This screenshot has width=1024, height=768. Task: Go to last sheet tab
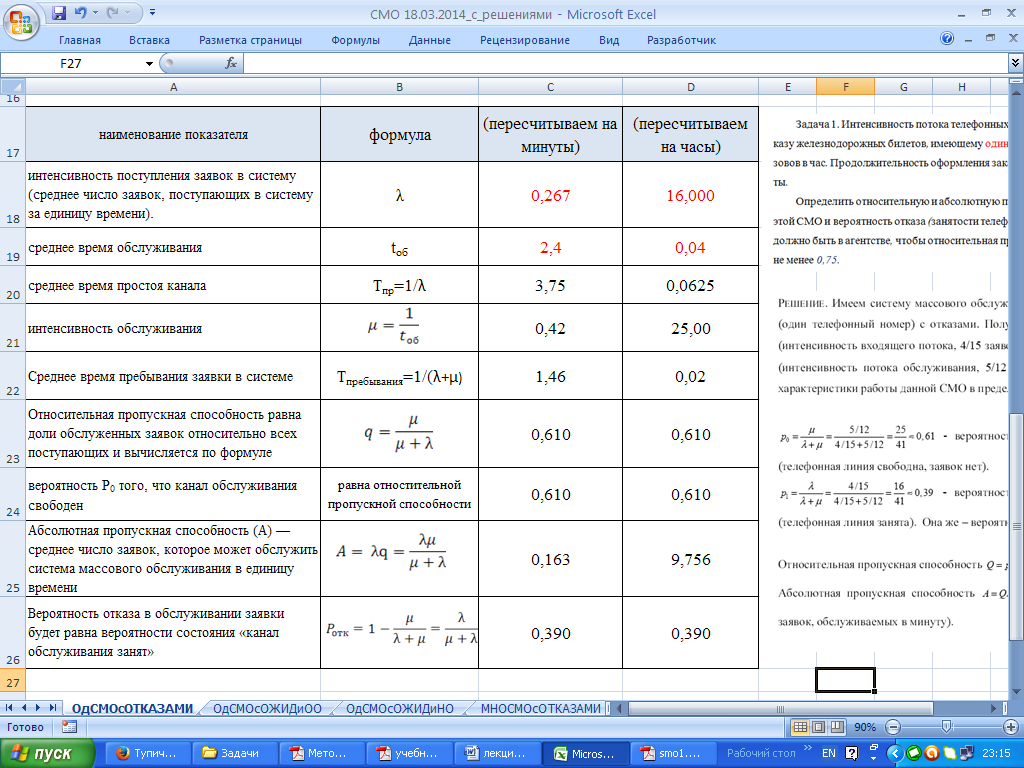pos(53,707)
